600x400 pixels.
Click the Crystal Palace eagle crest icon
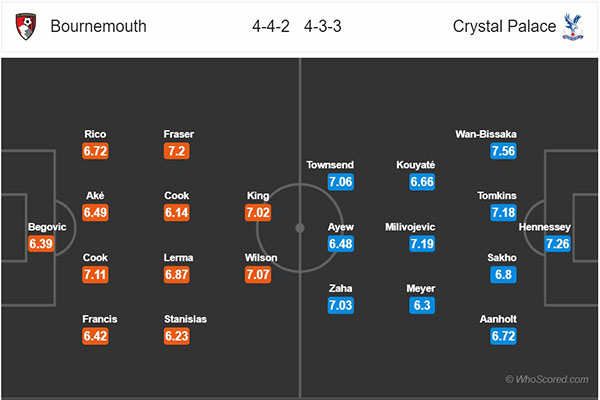[572, 27]
